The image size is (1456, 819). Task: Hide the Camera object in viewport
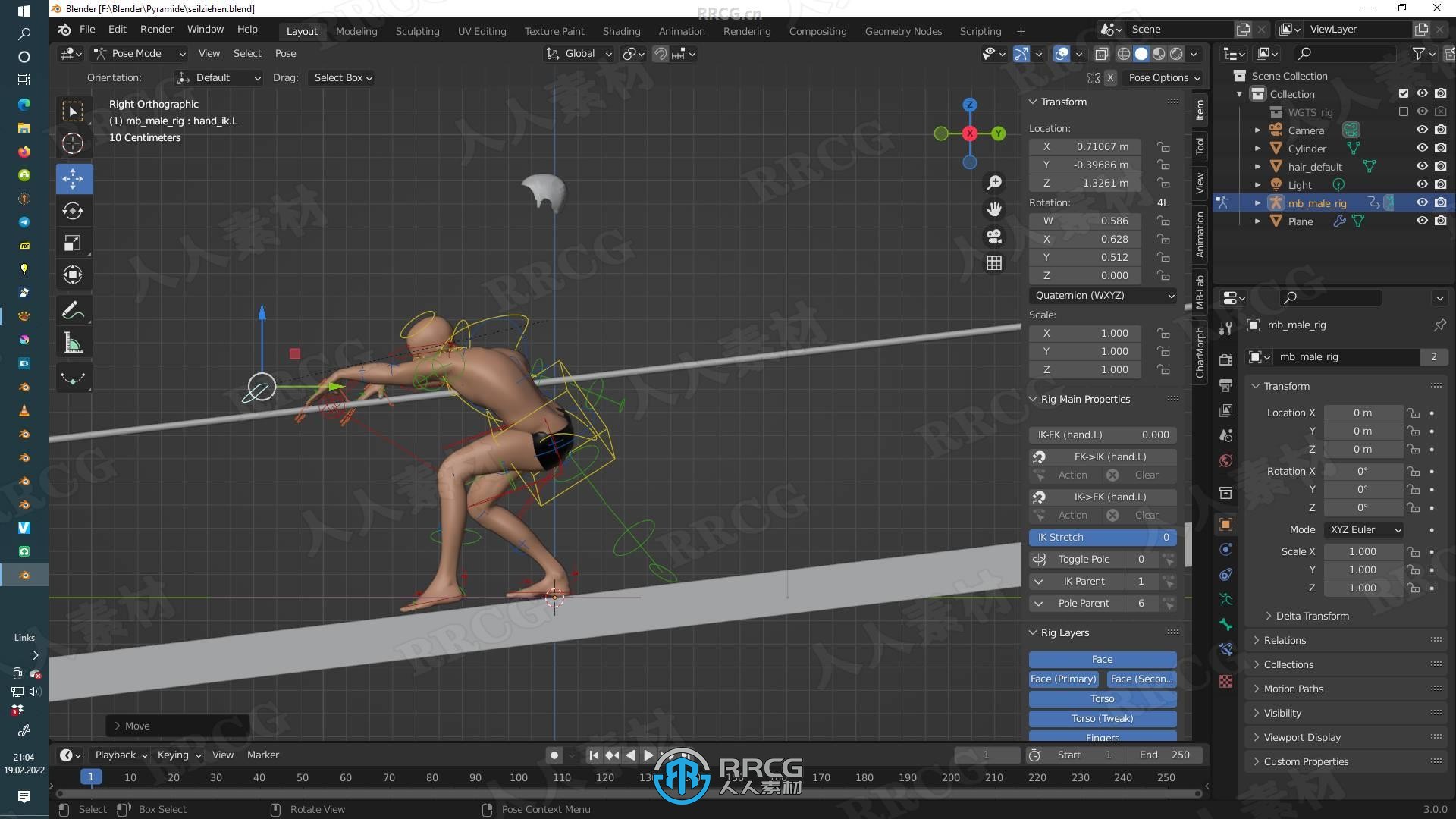[1422, 130]
